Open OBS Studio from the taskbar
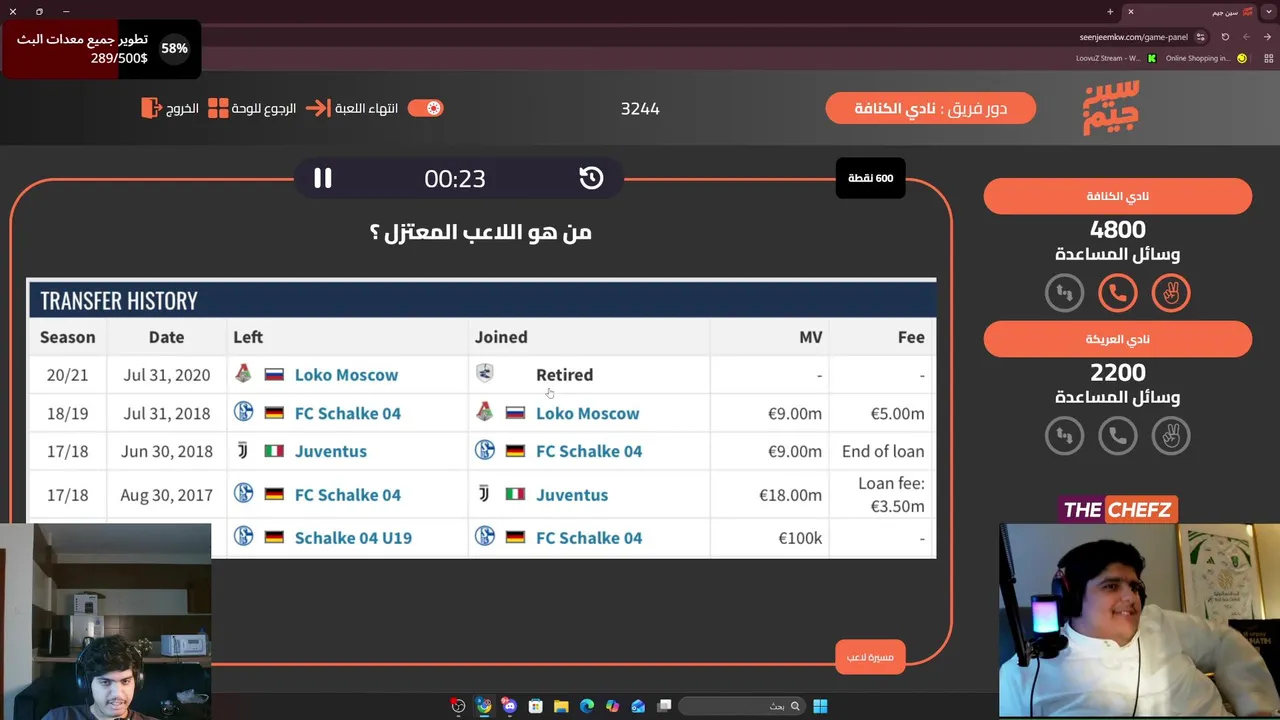The width and height of the screenshot is (1280, 720). point(458,706)
